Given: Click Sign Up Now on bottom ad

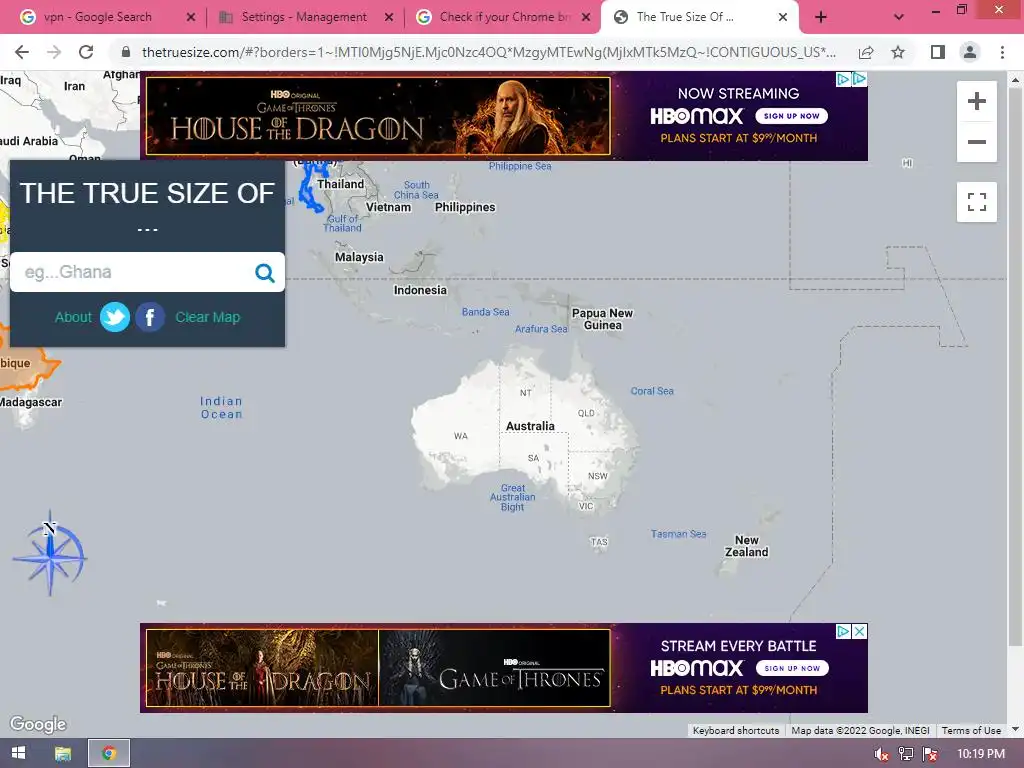Looking at the screenshot, I should point(792,669).
